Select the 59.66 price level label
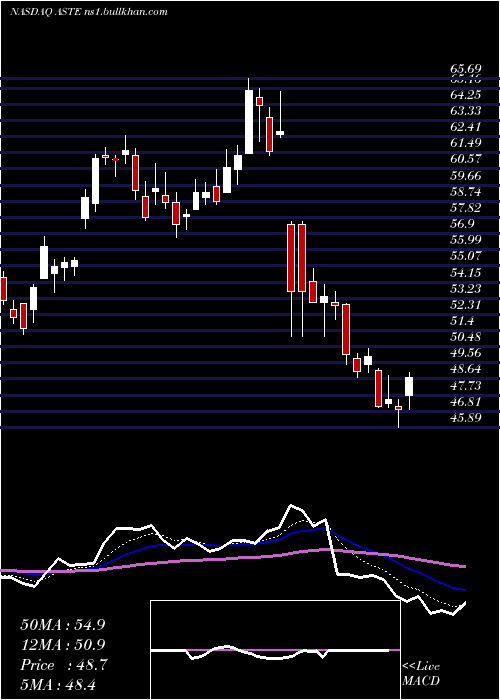 [x=466, y=175]
